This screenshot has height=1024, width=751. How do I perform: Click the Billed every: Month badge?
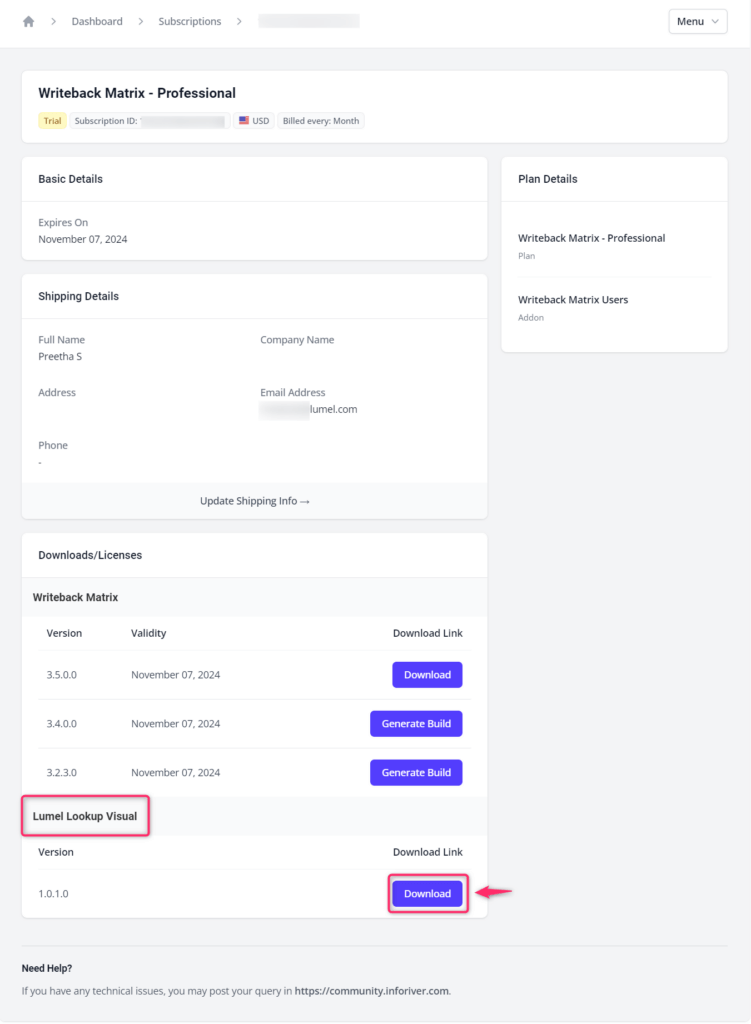[x=320, y=120]
